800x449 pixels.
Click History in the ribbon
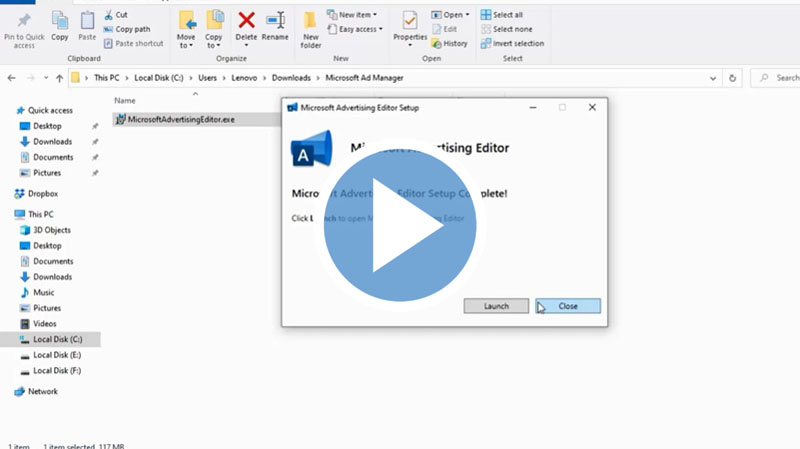[449, 43]
